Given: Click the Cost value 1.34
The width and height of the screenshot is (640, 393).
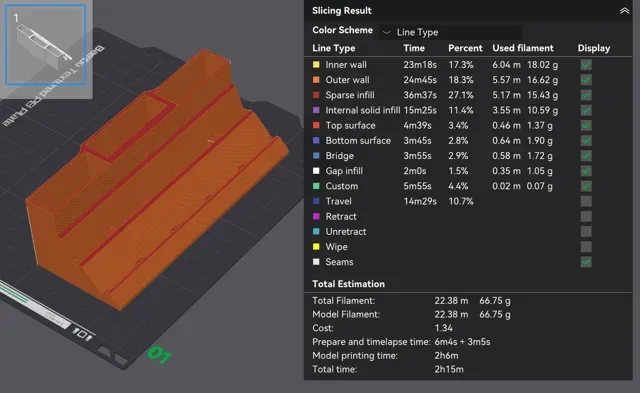Looking at the screenshot, I should pos(444,328).
